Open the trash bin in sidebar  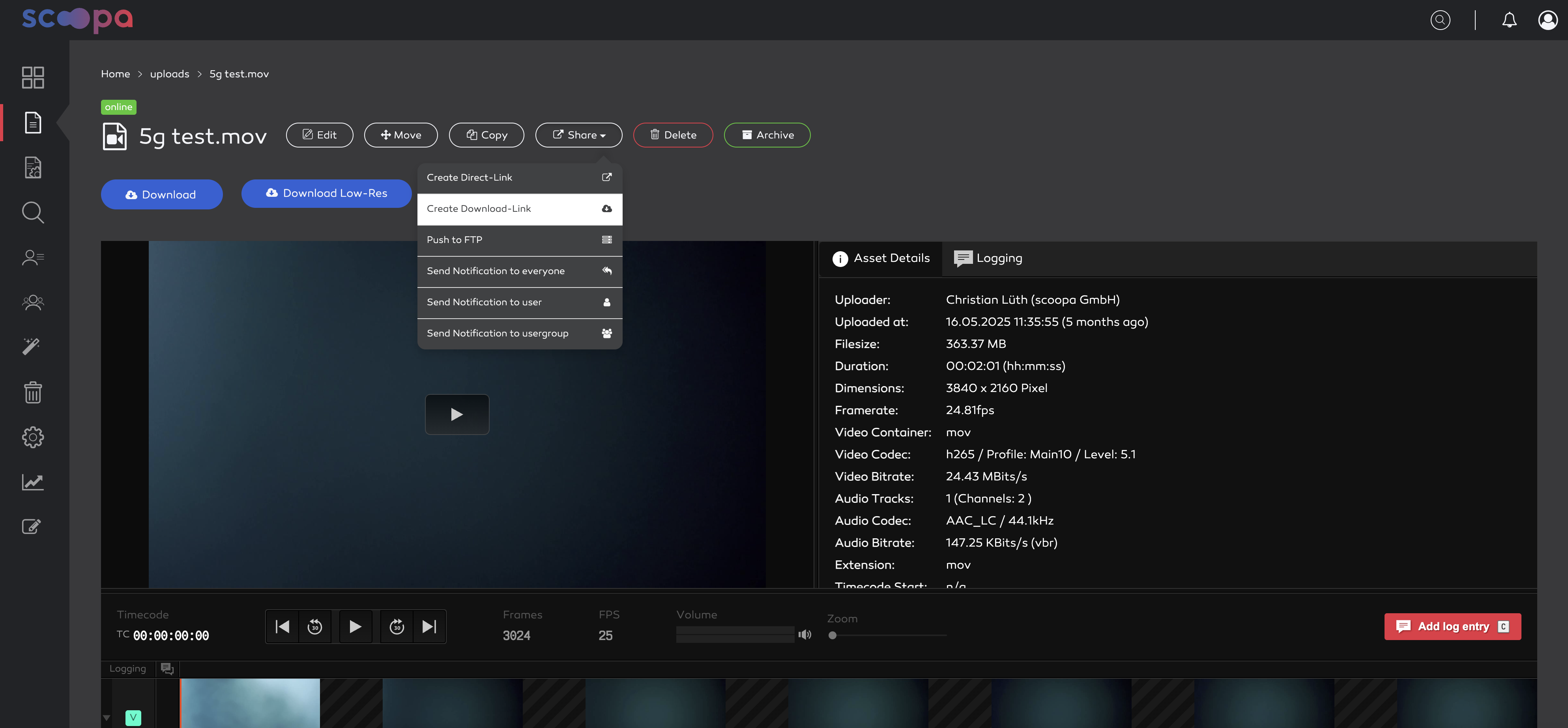(x=33, y=392)
